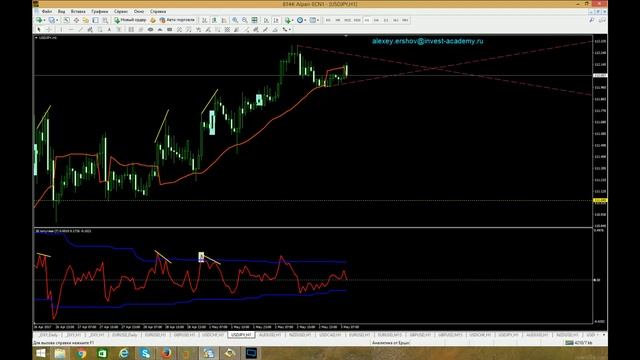Select the email text label on chart
This screenshot has height=360, width=640.
(x=427, y=41)
